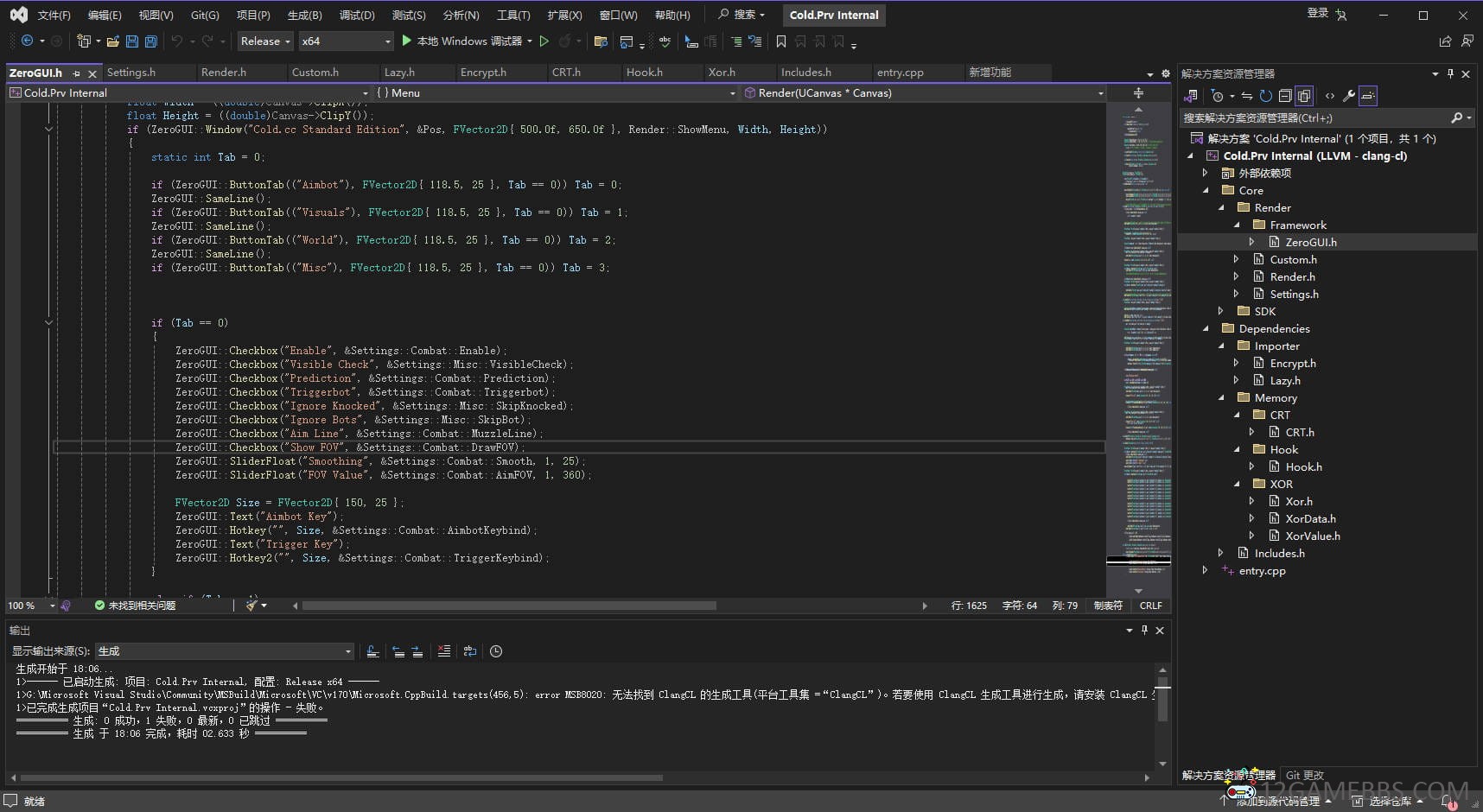Viewport: 1483px width, 812px height.
Task: Click the editor horizontal scrollbar thumb
Action: point(508,606)
